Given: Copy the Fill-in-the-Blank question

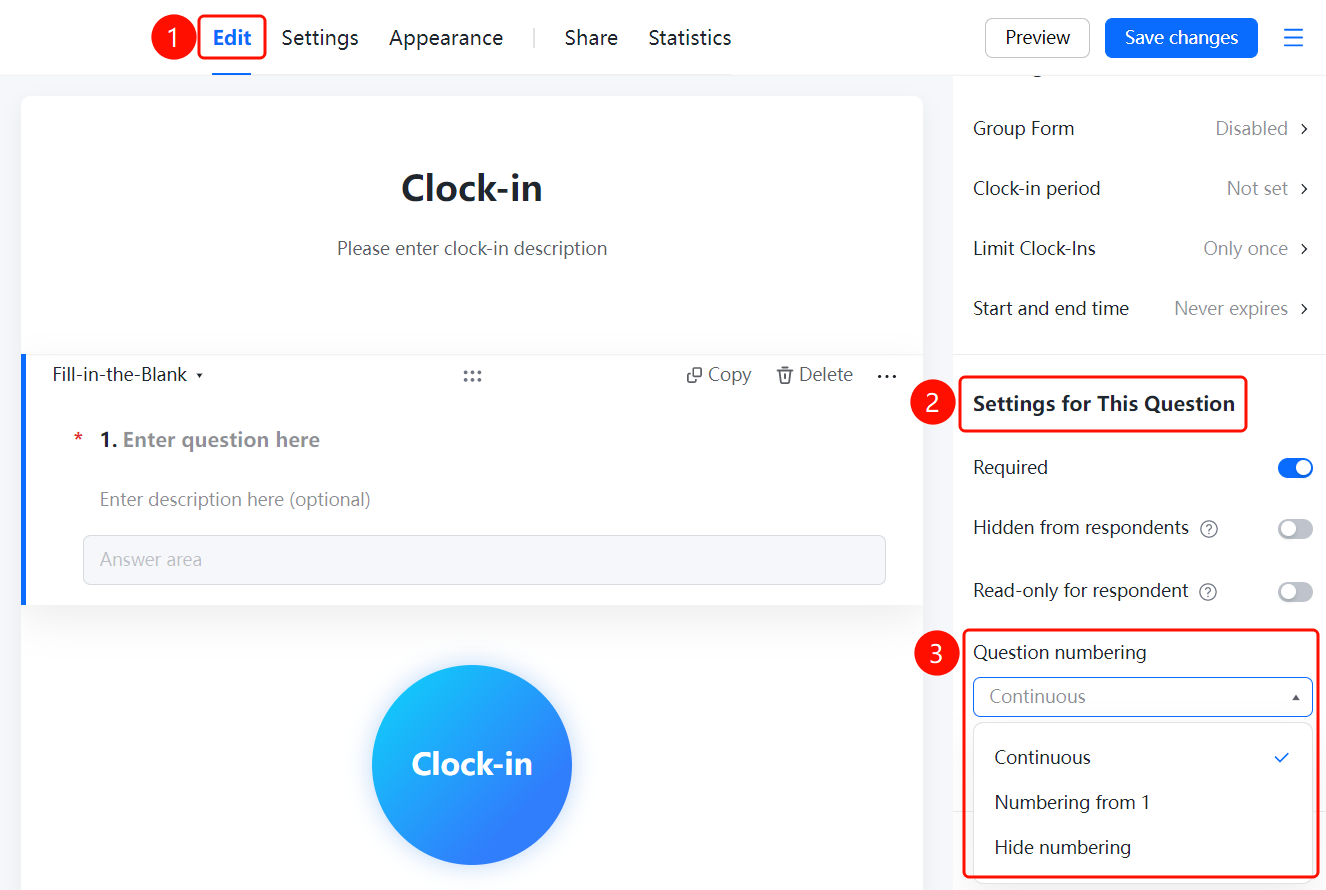Looking at the screenshot, I should (x=719, y=375).
